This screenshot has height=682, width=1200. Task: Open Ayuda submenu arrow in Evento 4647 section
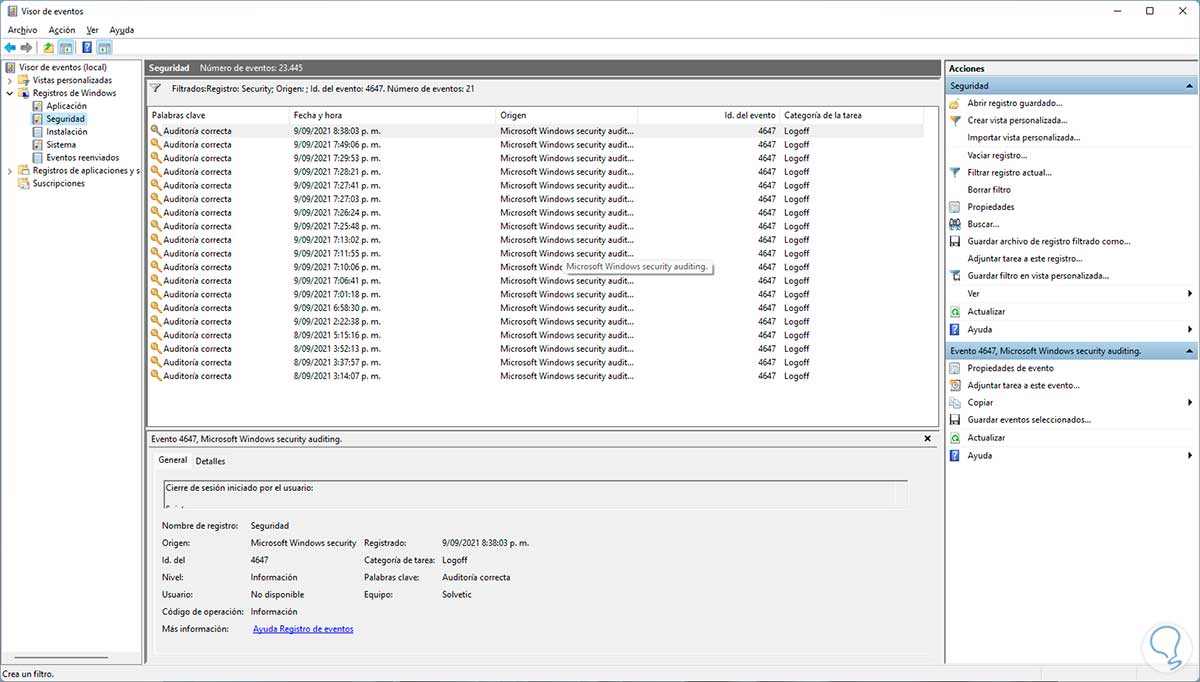pyautogui.click(x=1190, y=455)
